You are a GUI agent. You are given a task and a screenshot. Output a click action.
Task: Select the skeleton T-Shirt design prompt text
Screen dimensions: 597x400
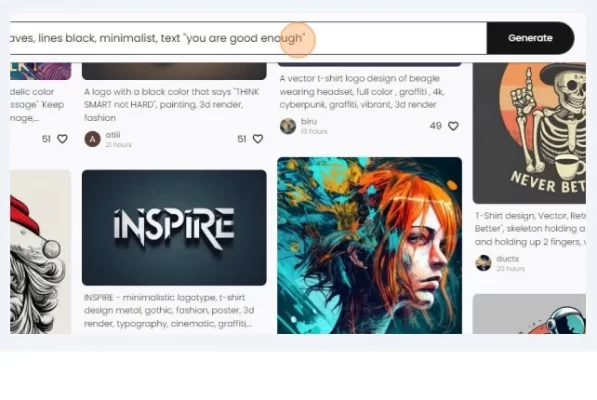pyautogui.click(x=530, y=229)
